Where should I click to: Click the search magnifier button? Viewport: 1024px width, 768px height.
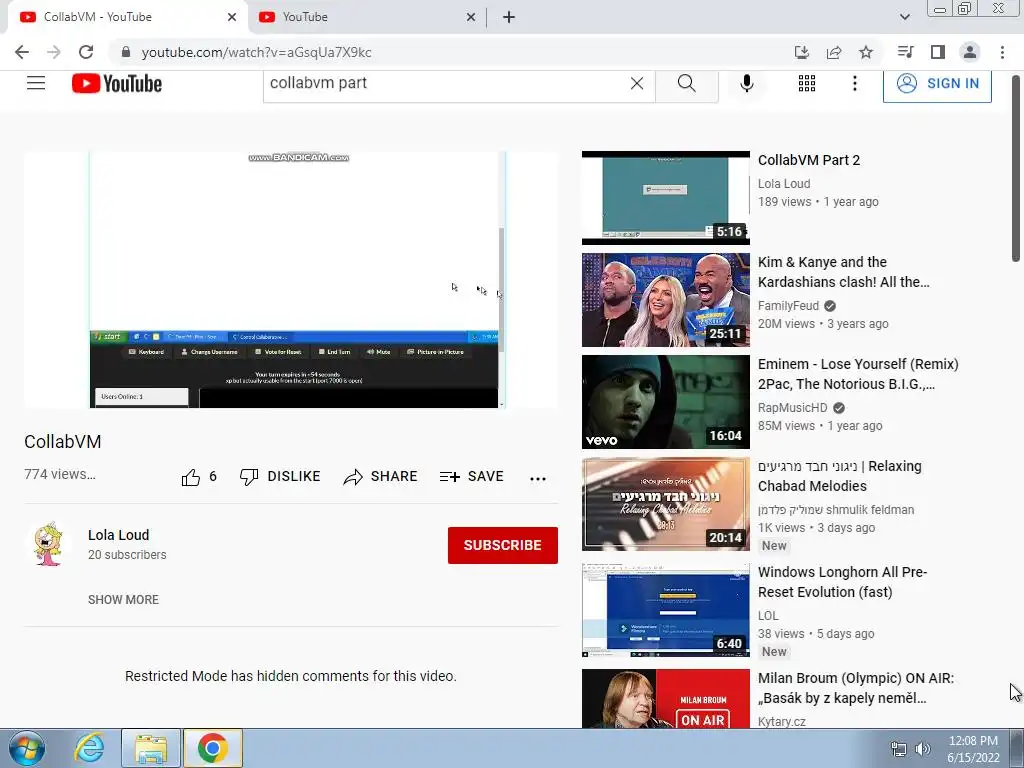point(686,84)
